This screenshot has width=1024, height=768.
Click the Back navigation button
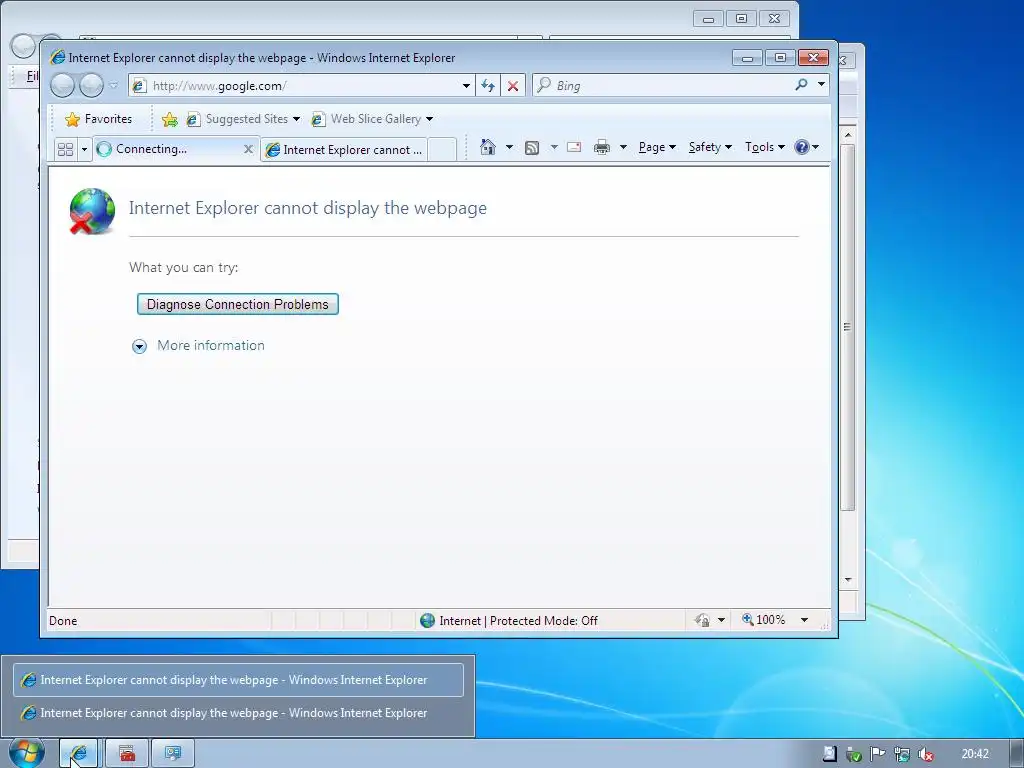[x=63, y=85]
